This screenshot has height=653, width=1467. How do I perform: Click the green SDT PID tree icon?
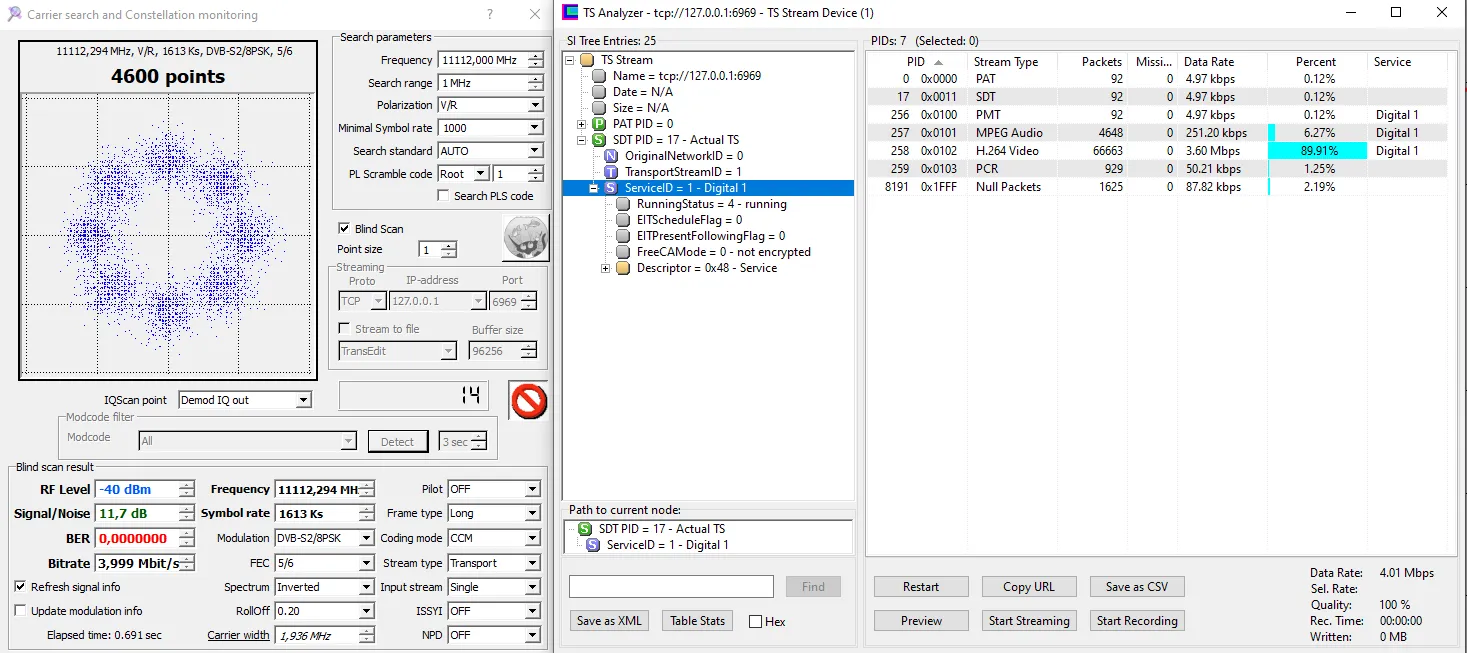click(x=598, y=140)
